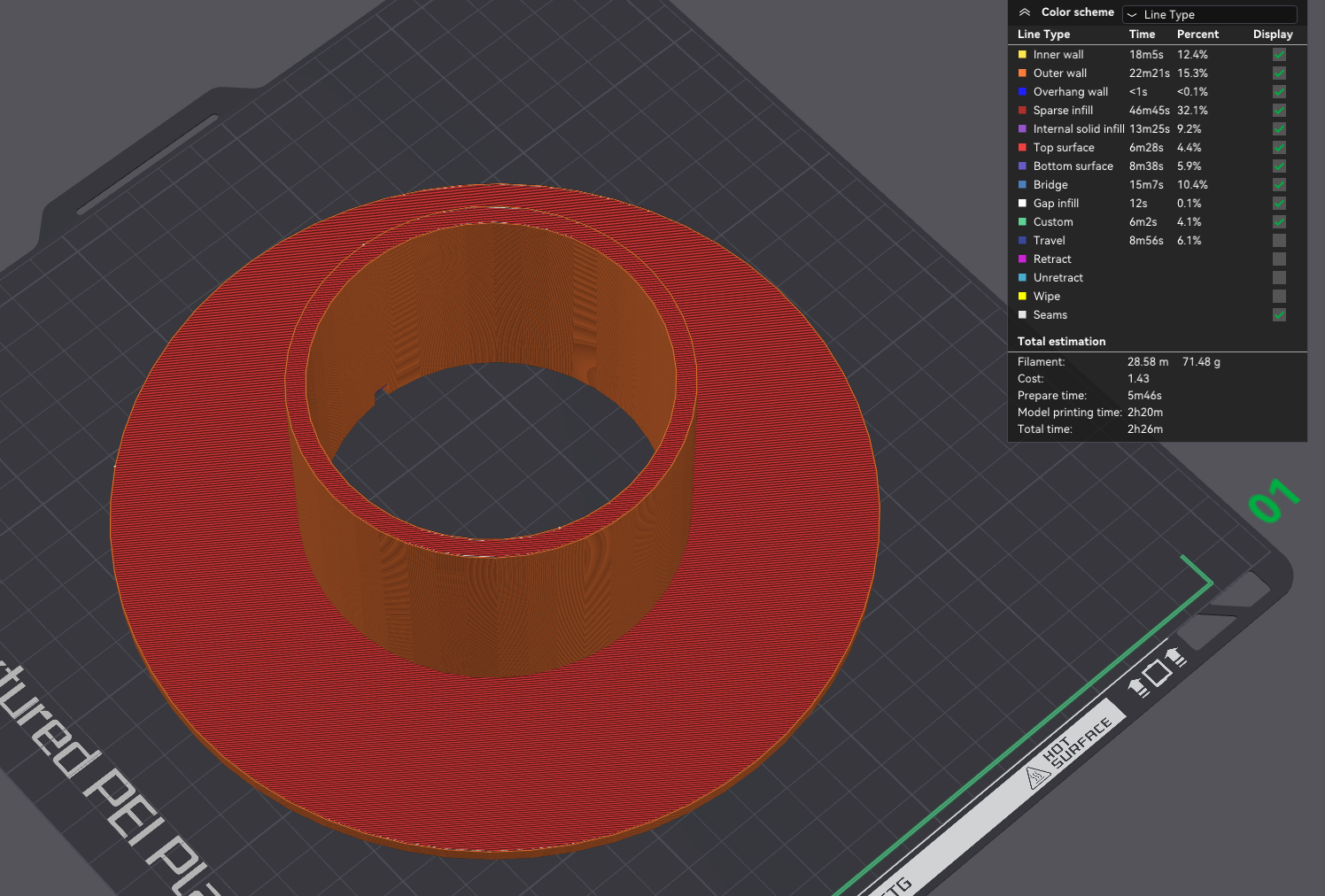Click the Model printing time 2h20m

click(1145, 412)
